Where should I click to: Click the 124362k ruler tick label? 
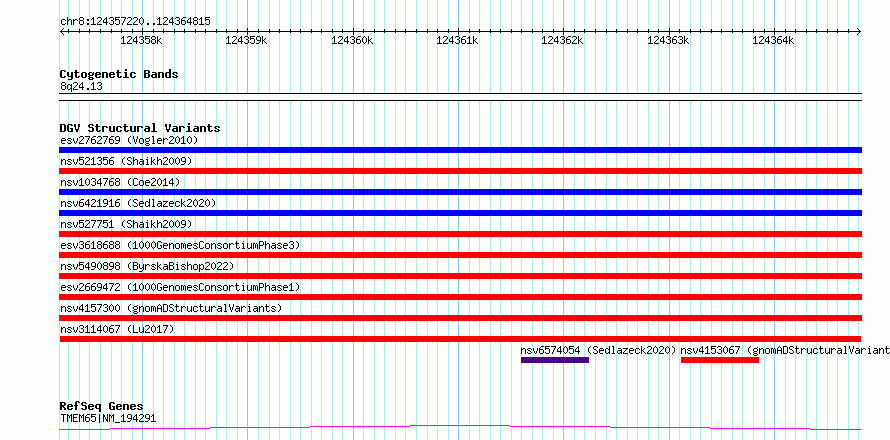coord(562,40)
